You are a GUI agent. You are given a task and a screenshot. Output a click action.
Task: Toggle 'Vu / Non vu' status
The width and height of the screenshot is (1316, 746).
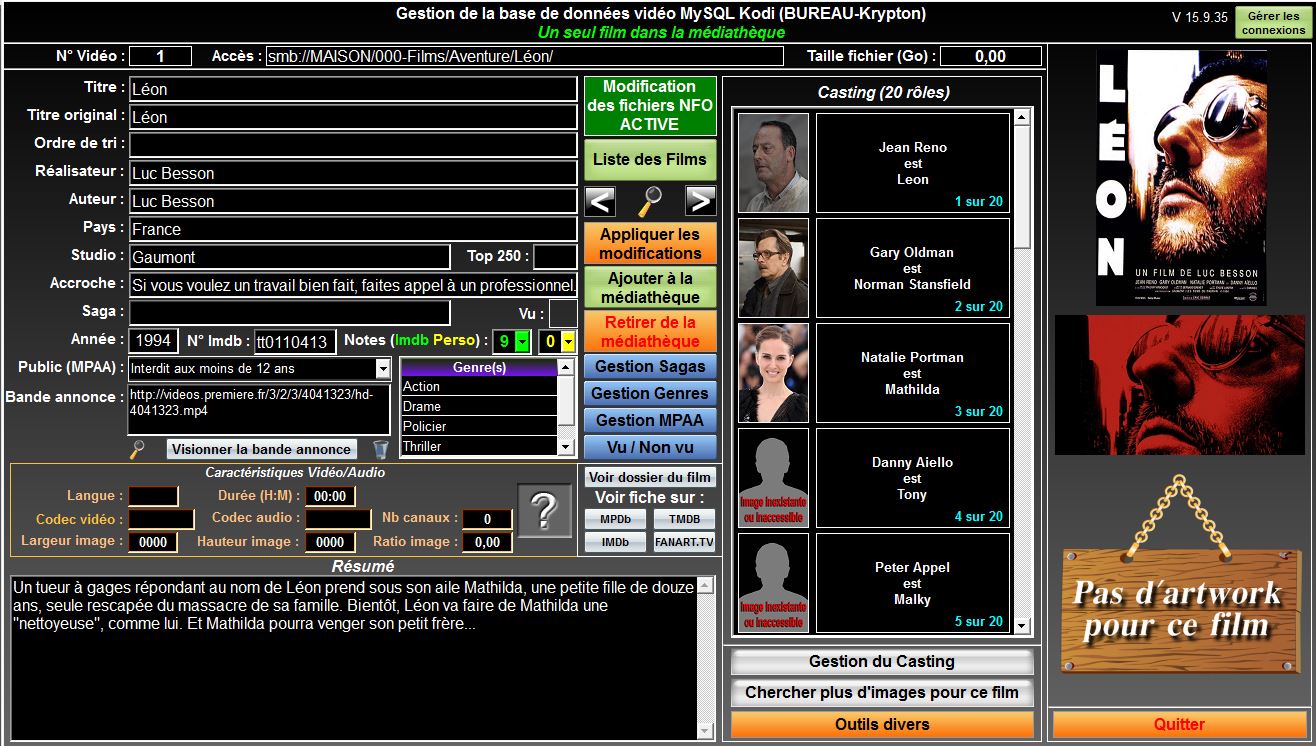pyautogui.click(x=650, y=447)
